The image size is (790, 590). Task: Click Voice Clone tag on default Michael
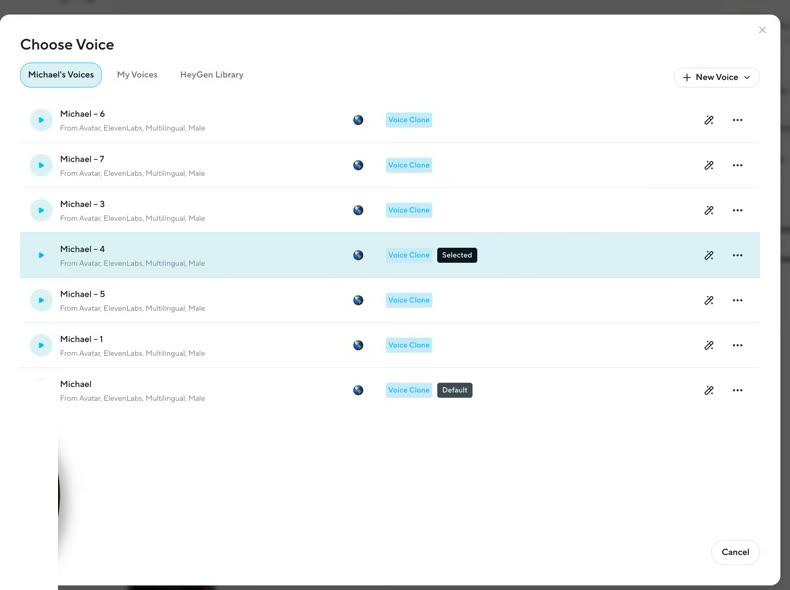pyautogui.click(x=409, y=390)
